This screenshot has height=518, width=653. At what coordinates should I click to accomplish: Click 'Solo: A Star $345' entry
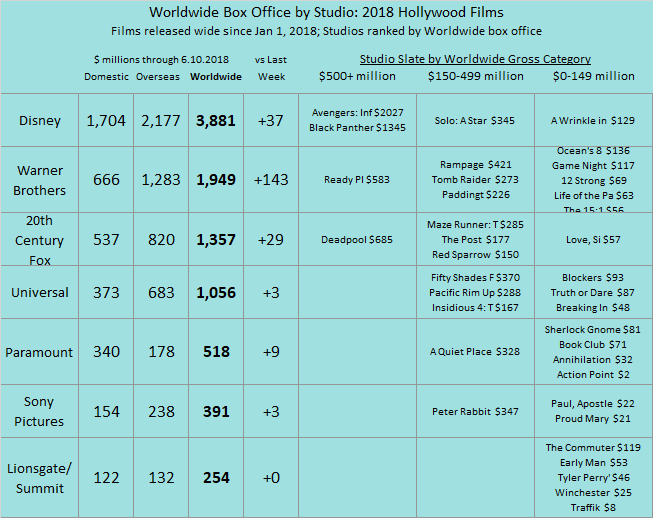click(x=475, y=121)
